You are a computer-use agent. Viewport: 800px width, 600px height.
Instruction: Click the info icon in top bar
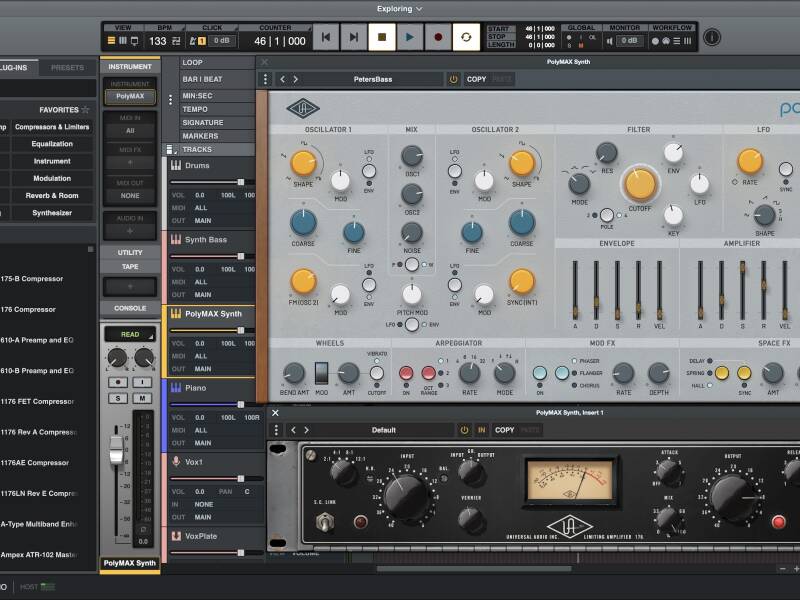coord(712,37)
